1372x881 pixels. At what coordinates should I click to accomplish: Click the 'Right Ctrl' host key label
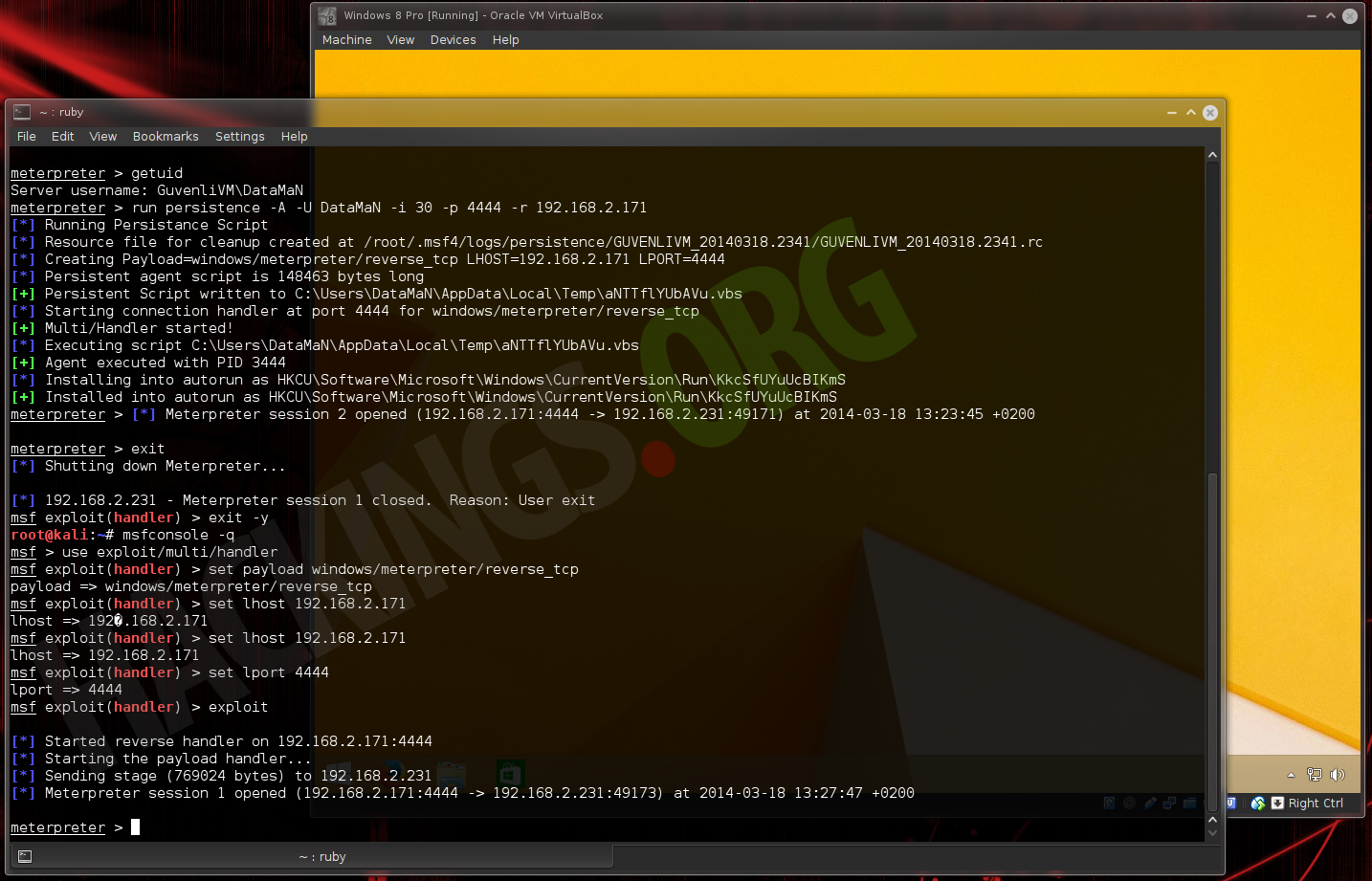point(1316,804)
